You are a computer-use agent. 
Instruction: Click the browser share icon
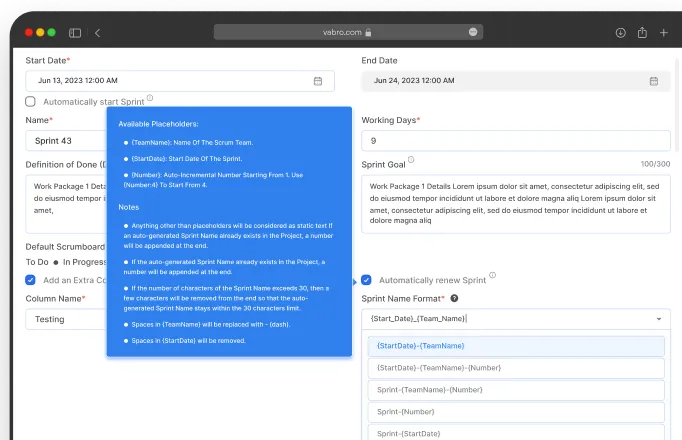pos(641,33)
